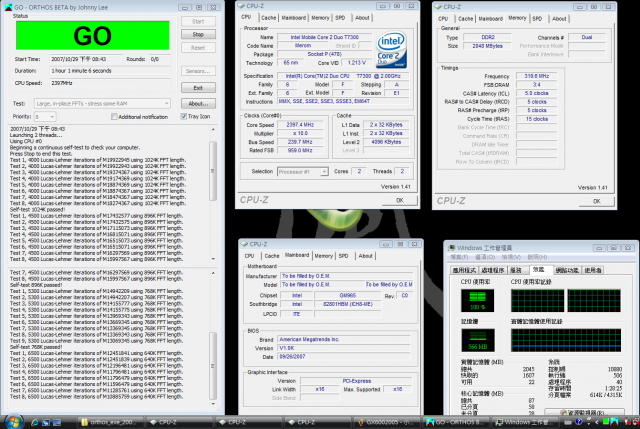640x429 pixels.
Task: Open Memory tab in the Mainboard CPU-Z window
Action: (x=324, y=256)
